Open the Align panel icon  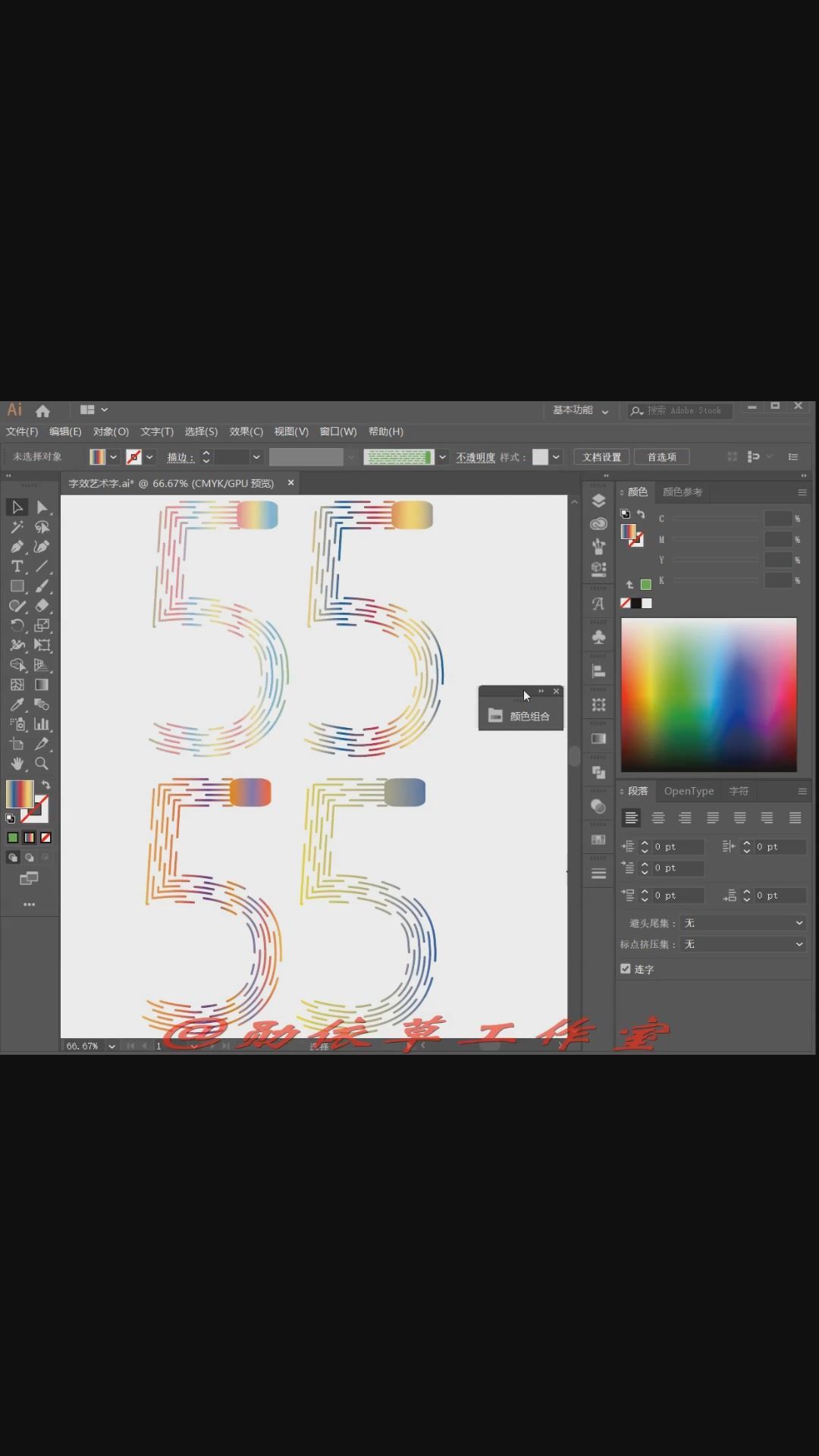(598, 671)
